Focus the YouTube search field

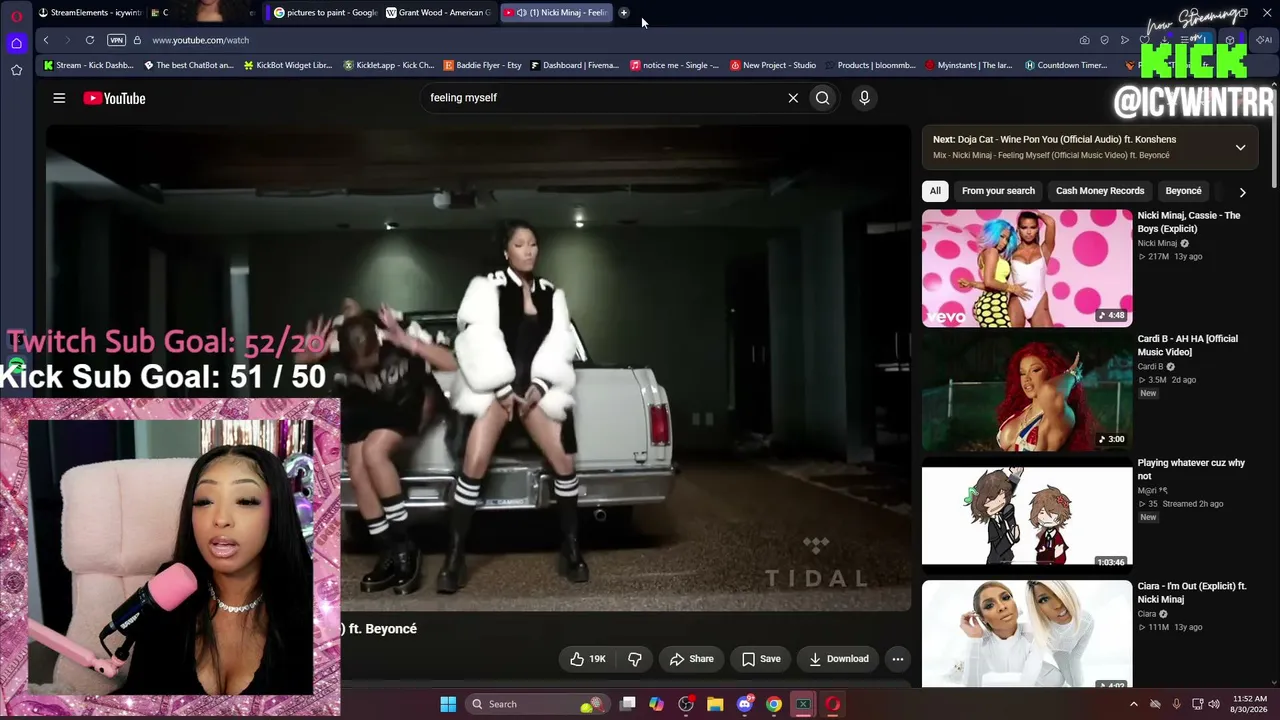[605, 98]
